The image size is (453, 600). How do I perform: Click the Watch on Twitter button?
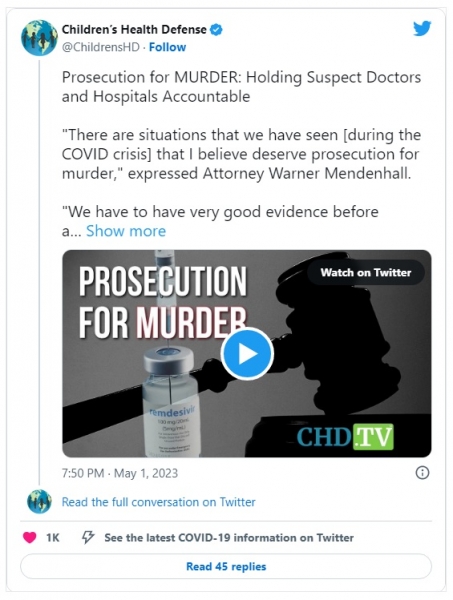pyautogui.click(x=366, y=272)
